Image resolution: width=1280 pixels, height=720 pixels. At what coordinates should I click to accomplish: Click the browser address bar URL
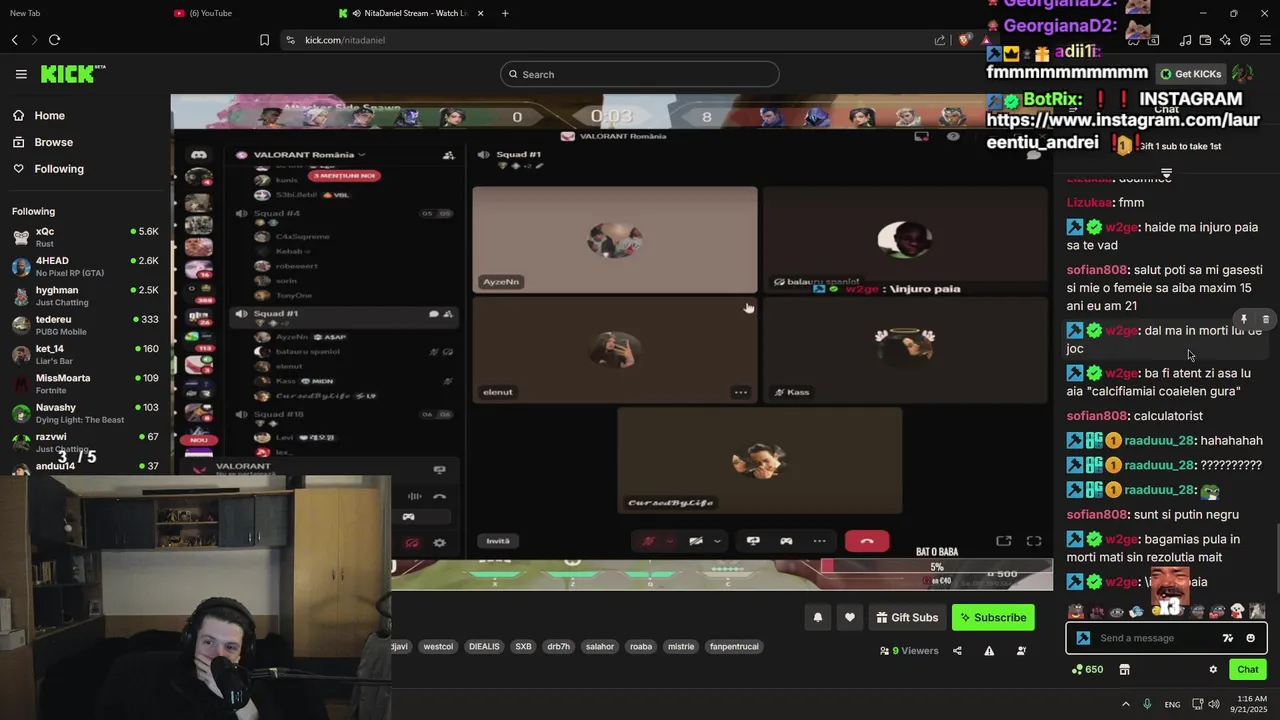tap(345, 40)
